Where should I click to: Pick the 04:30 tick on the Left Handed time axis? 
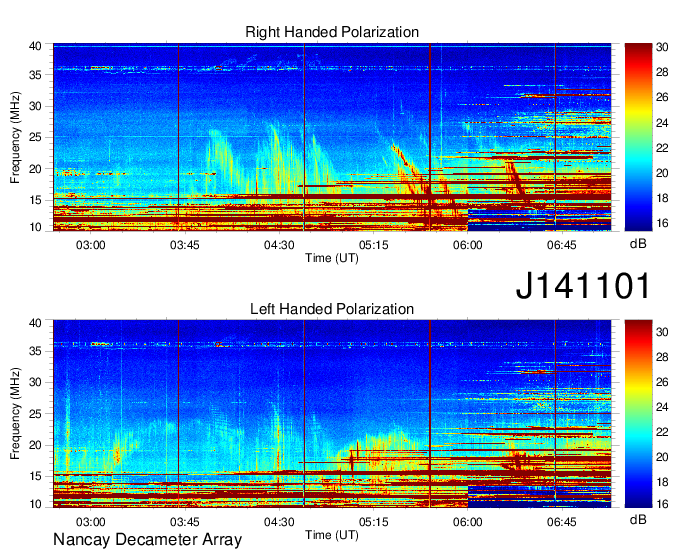(279, 522)
